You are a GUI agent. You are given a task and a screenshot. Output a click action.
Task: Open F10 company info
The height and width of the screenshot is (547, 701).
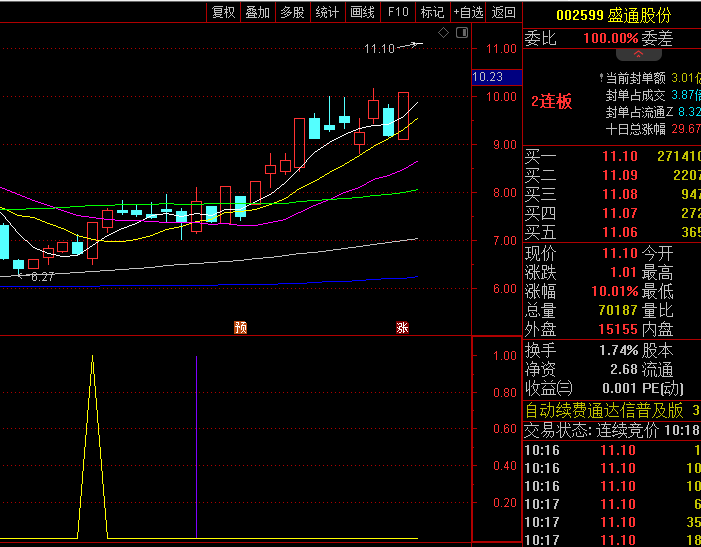point(398,12)
